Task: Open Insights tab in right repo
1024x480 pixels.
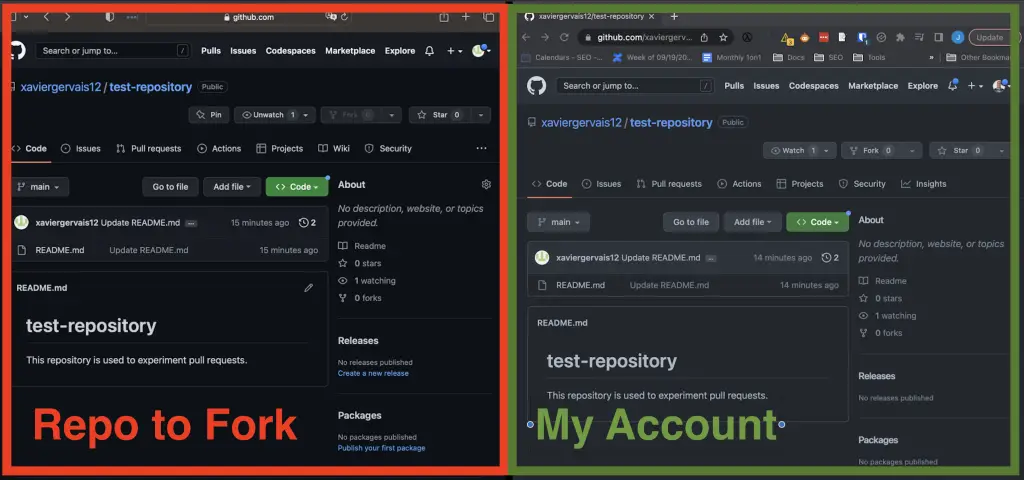Action: [x=923, y=184]
